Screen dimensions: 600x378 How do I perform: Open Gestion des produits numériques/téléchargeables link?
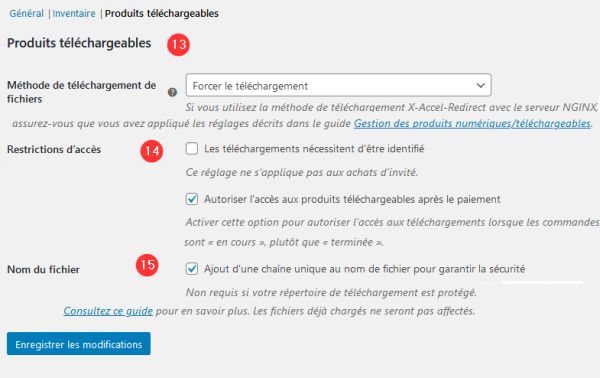(472, 124)
